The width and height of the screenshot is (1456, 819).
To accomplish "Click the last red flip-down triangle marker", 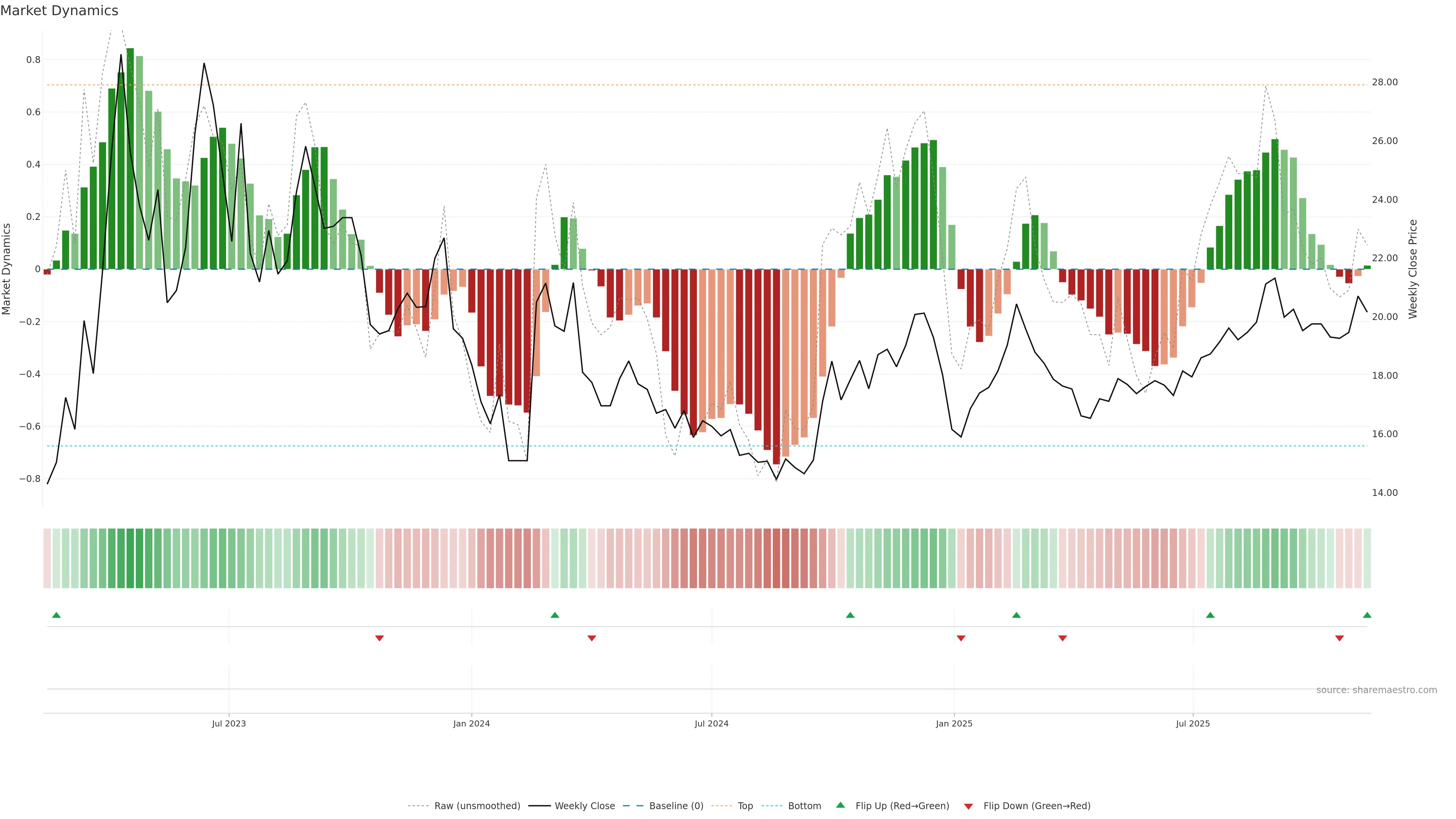I will tap(1339, 638).
